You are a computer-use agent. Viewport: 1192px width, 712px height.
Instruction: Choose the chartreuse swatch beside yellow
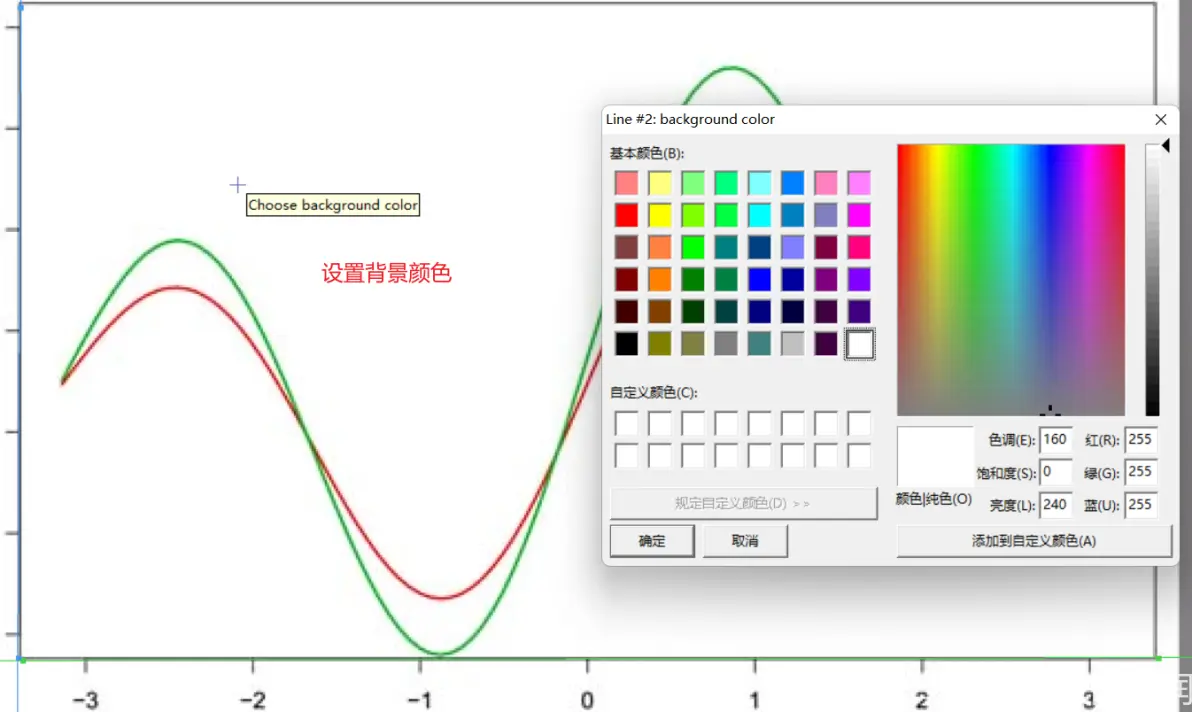[693, 215]
